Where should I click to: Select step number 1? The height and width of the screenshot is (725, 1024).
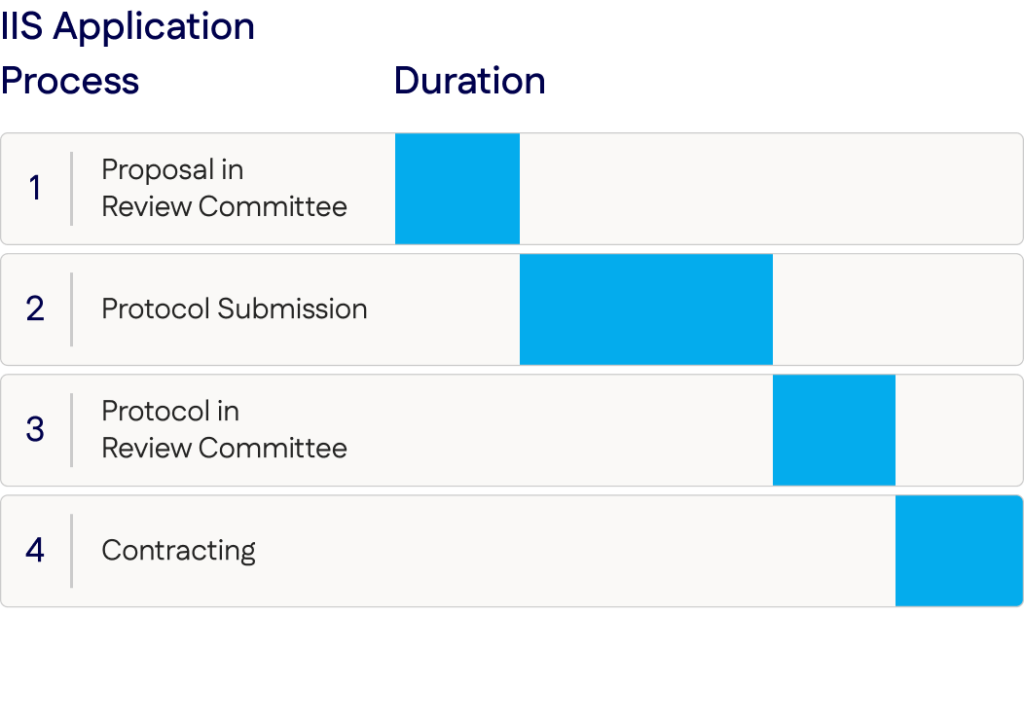pos(35,188)
